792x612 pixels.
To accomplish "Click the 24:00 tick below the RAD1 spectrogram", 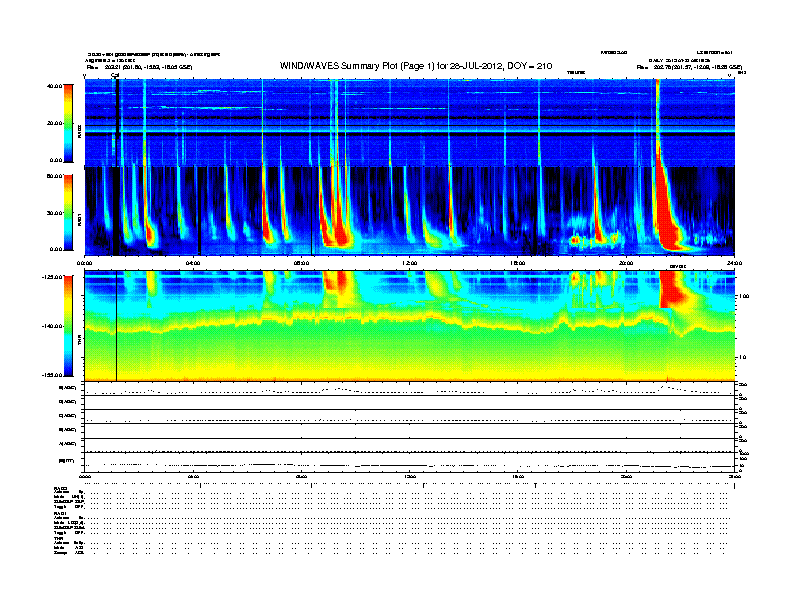I will pos(734,263).
